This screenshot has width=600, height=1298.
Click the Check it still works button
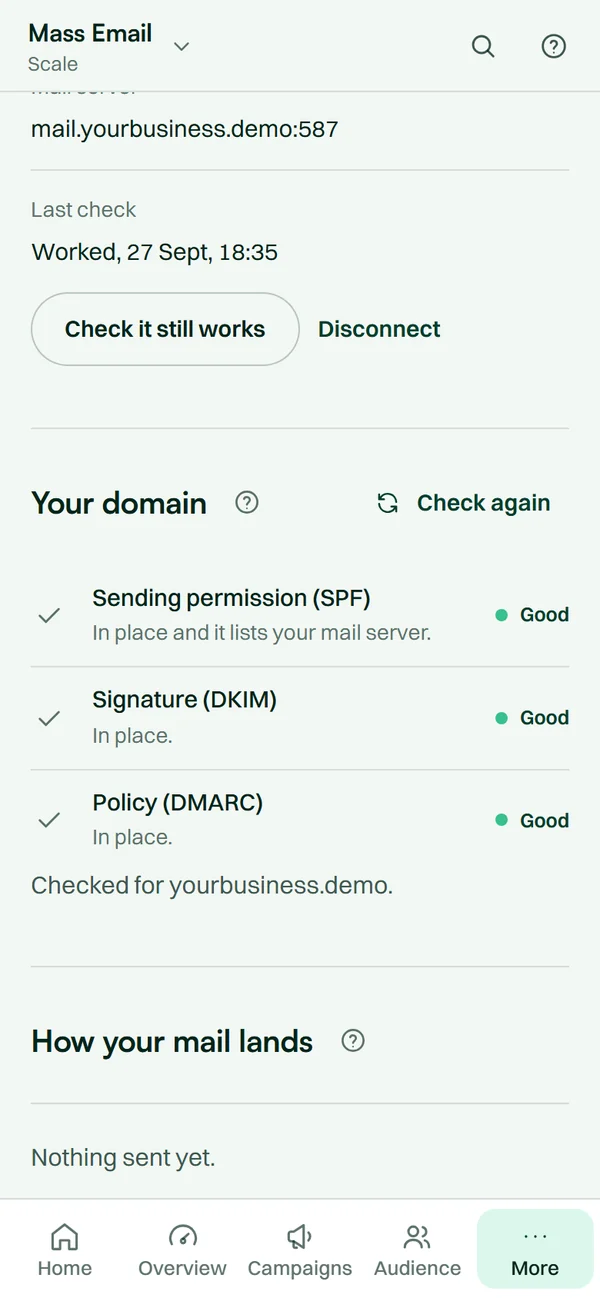click(165, 329)
